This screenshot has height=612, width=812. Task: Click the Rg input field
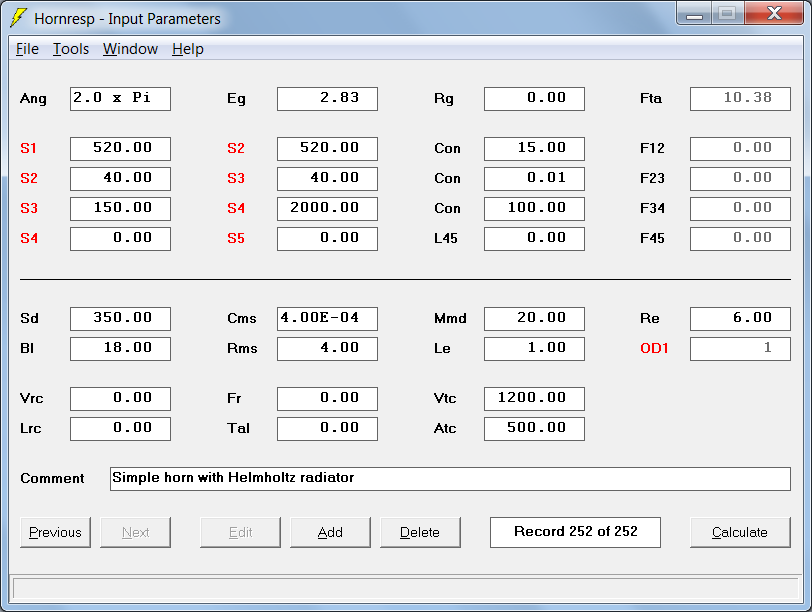[534, 98]
